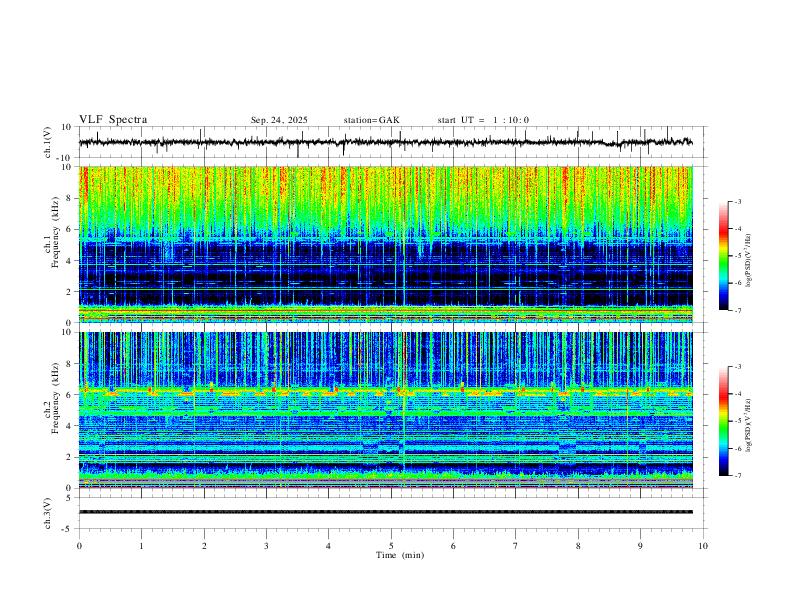Click the ch.3 voltage trace panel
The image size is (792, 612).
point(392,513)
